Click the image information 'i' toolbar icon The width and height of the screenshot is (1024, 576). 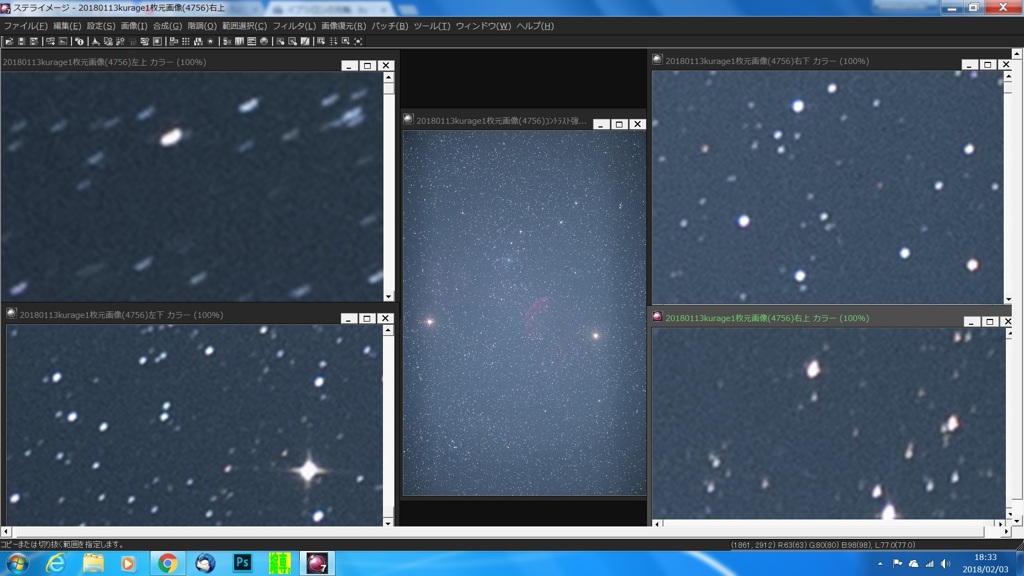tap(80, 41)
